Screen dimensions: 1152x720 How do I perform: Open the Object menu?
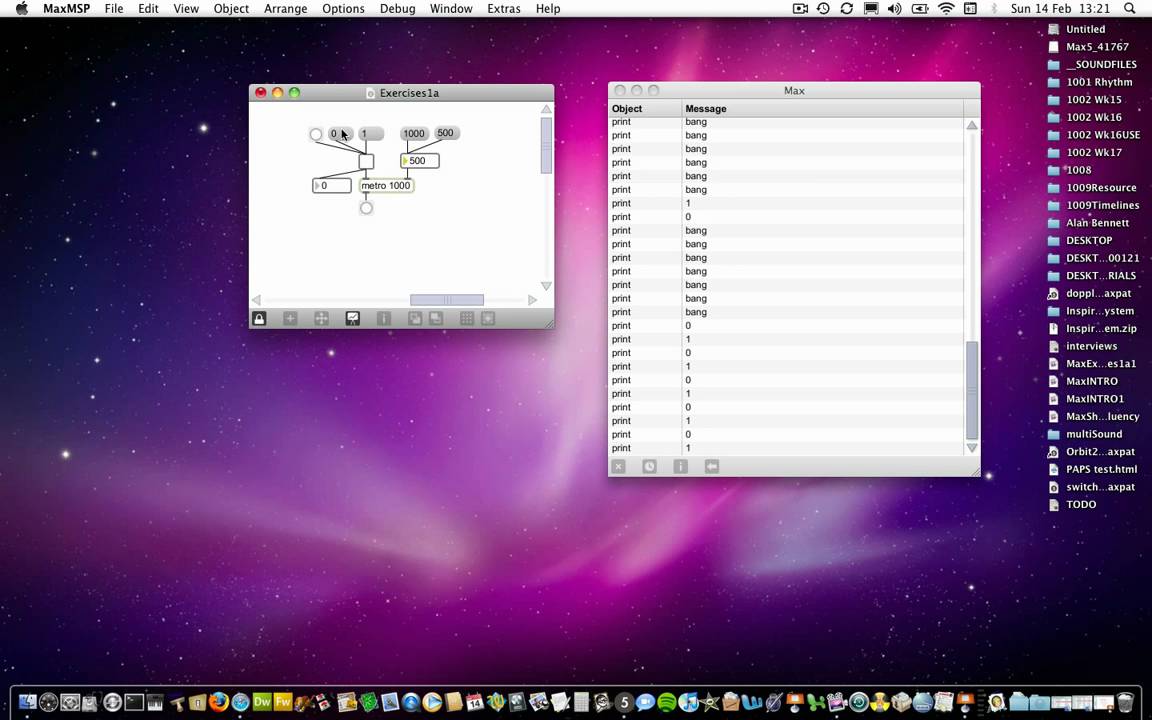[231, 9]
